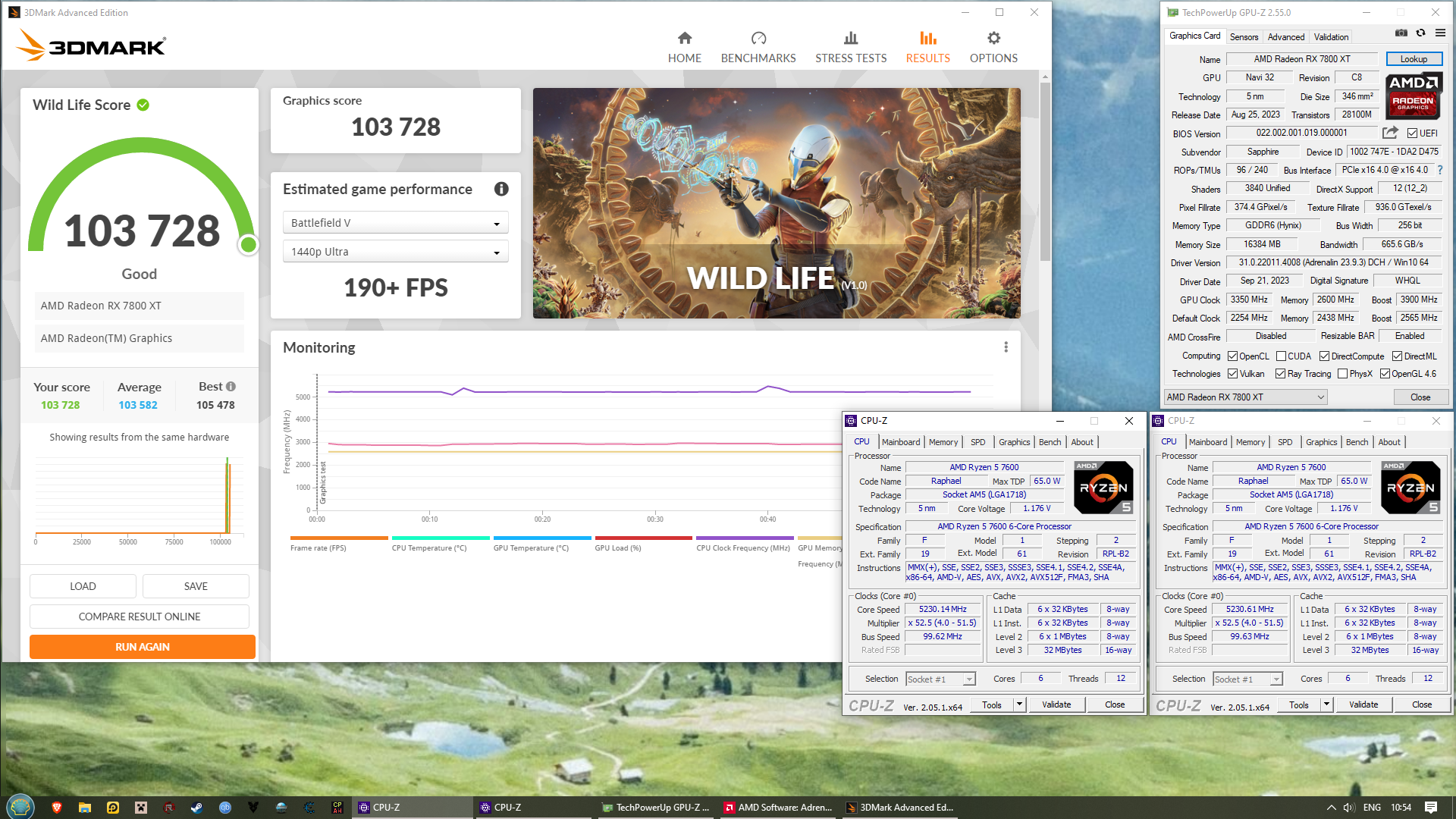Click the GPU Temperature legend color bar
The height and width of the screenshot is (819, 1456).
point(542,538)
